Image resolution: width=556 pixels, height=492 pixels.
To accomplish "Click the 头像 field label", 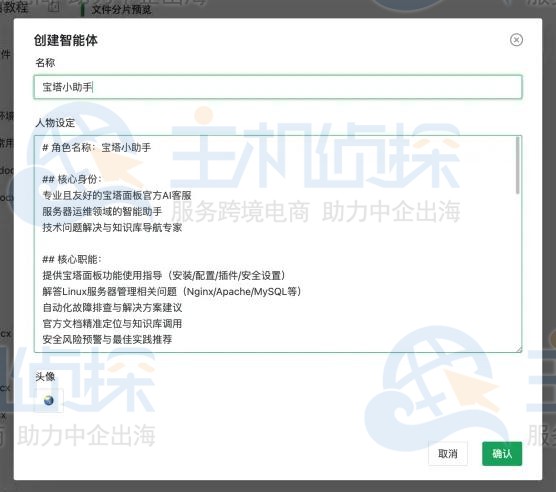I will point(45,376).
